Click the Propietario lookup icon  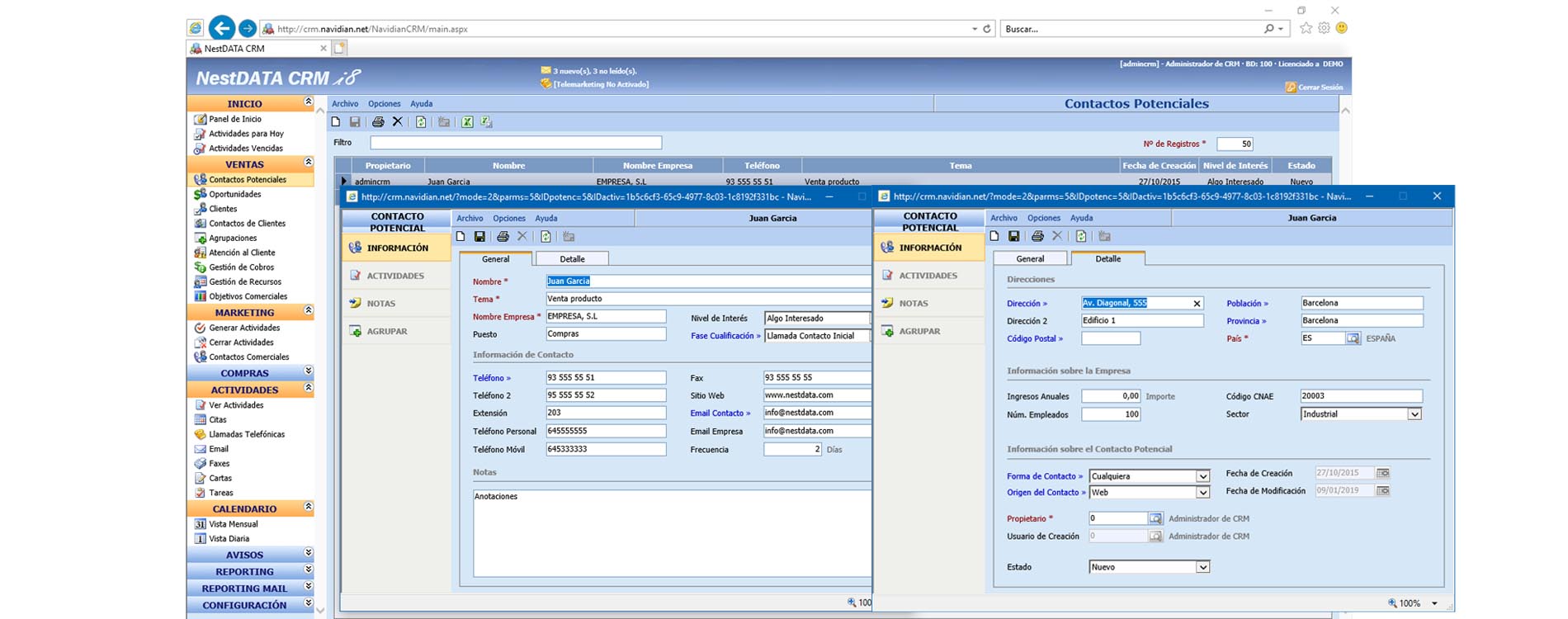[x=1155, y=518]
